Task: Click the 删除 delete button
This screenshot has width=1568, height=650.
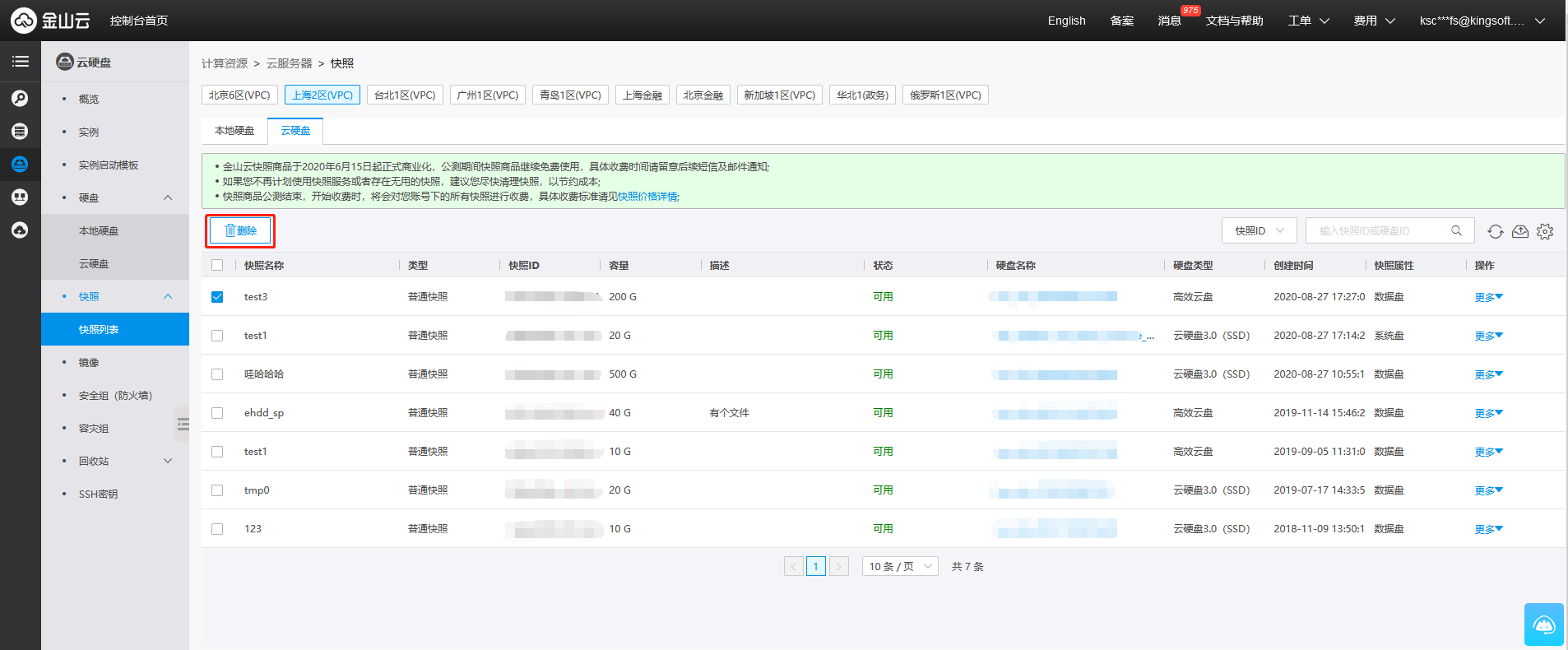Action: pyautogui.click(x=240, y=231)
